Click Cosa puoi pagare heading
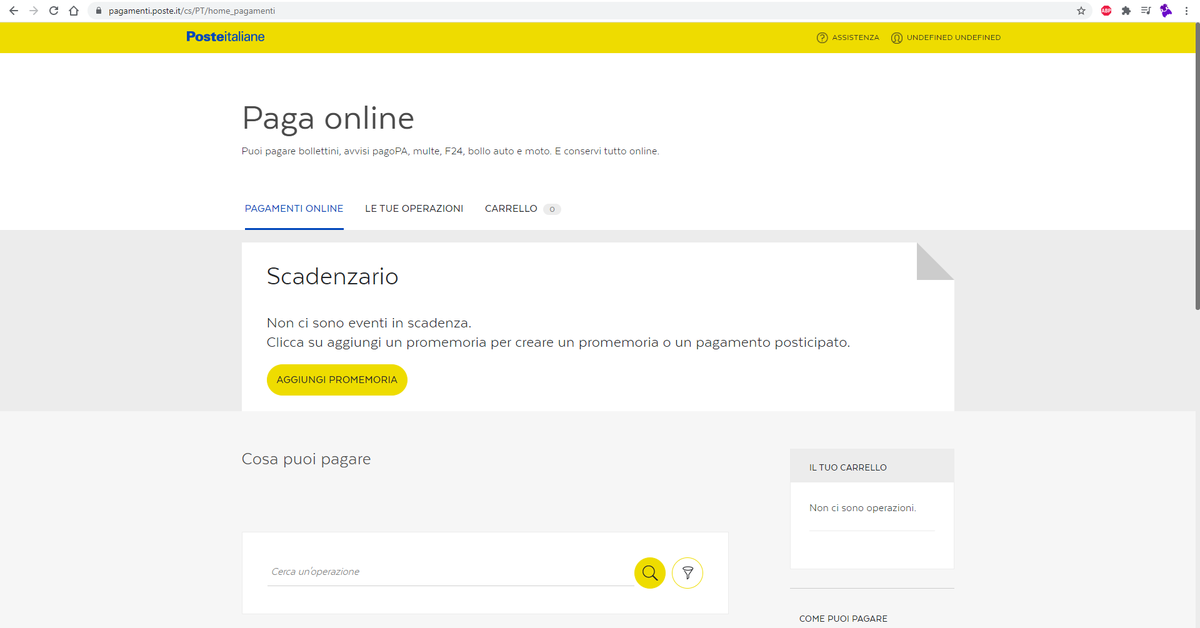 coord(306,459)
